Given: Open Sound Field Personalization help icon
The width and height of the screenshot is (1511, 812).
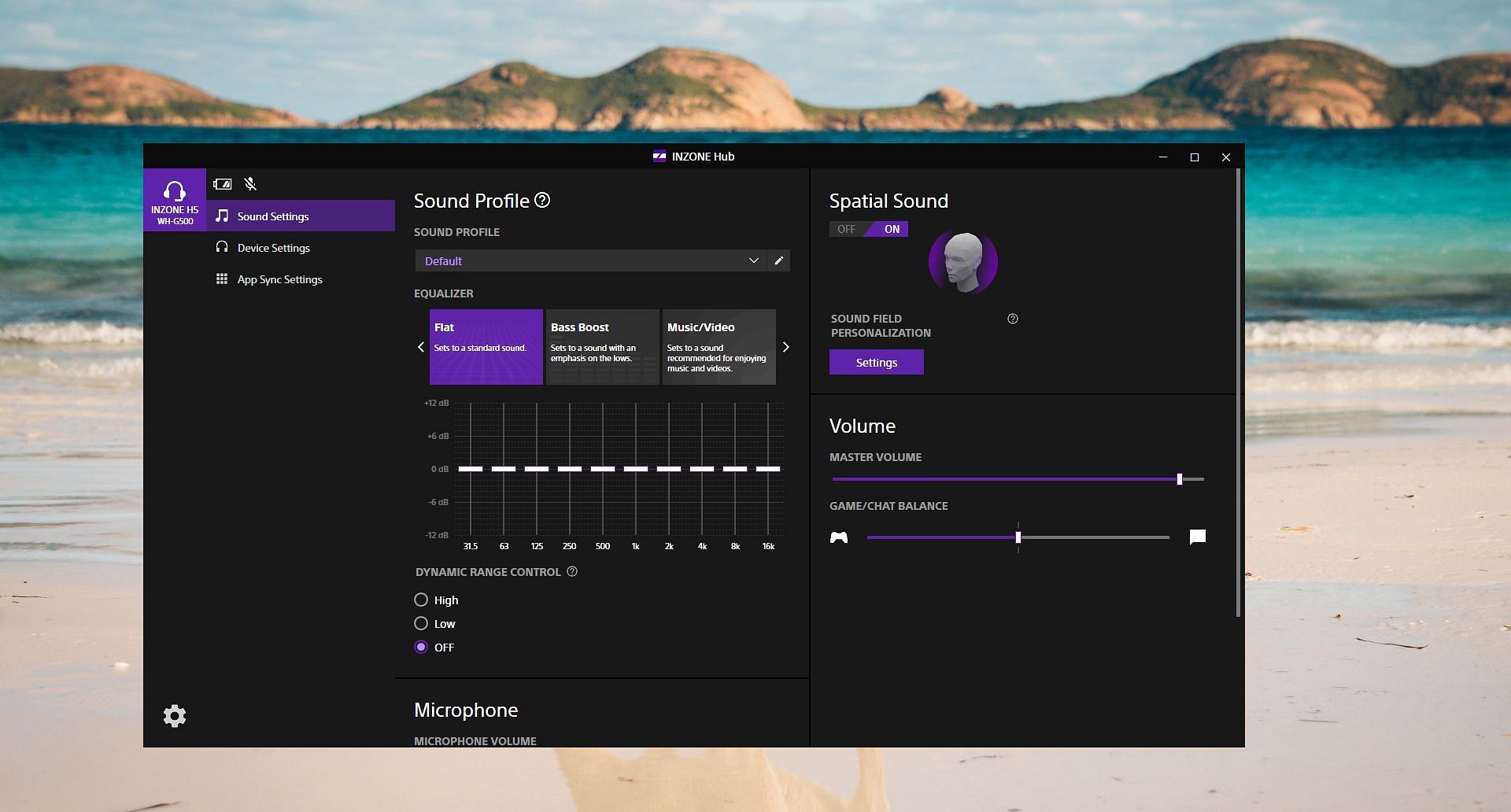Looking at the screenshot, I should 1013,319.
